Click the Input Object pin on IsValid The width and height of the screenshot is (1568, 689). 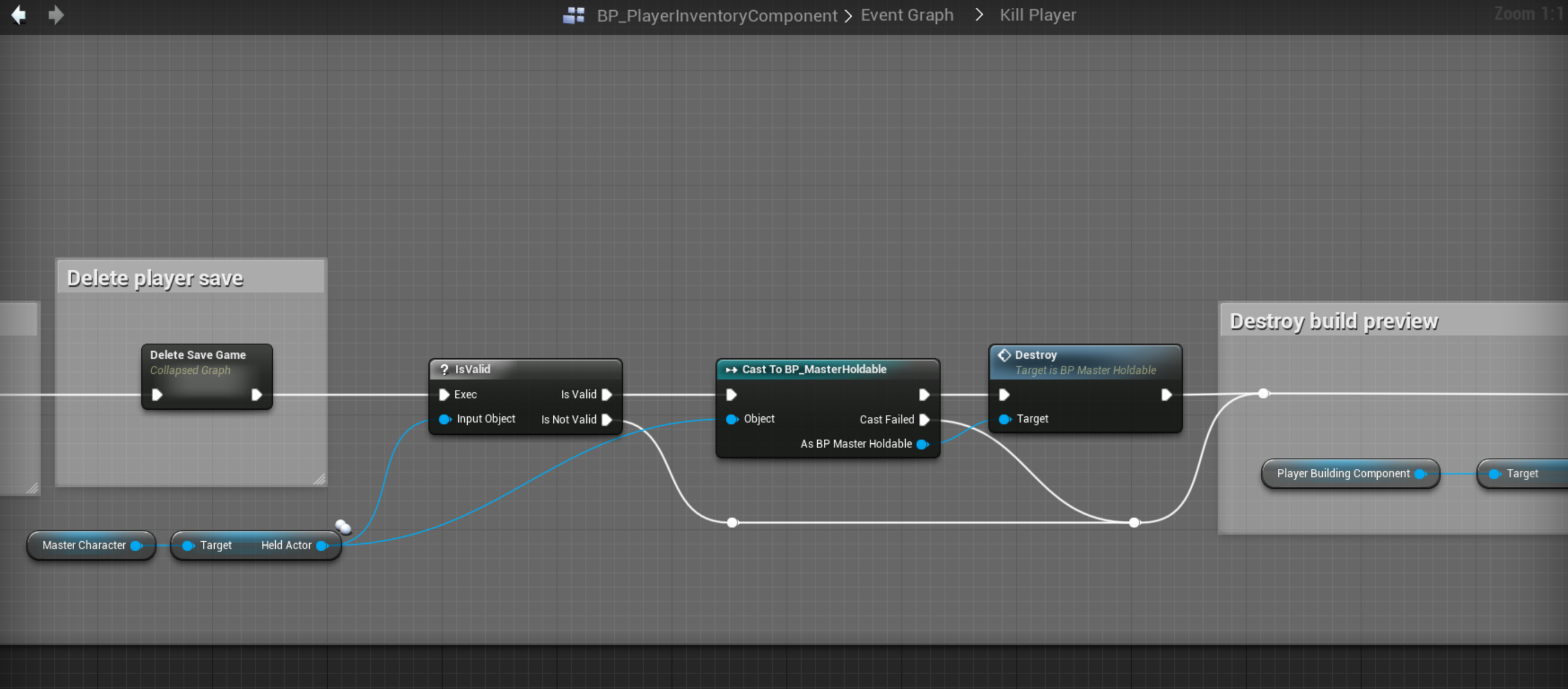pos(445,419)
